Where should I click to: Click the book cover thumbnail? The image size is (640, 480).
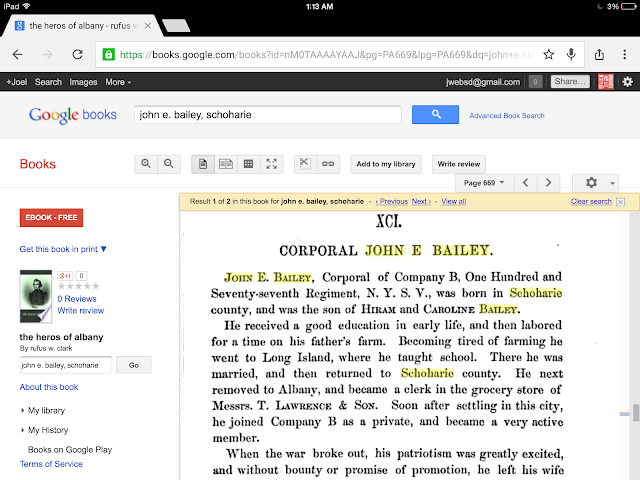[36, 296]
